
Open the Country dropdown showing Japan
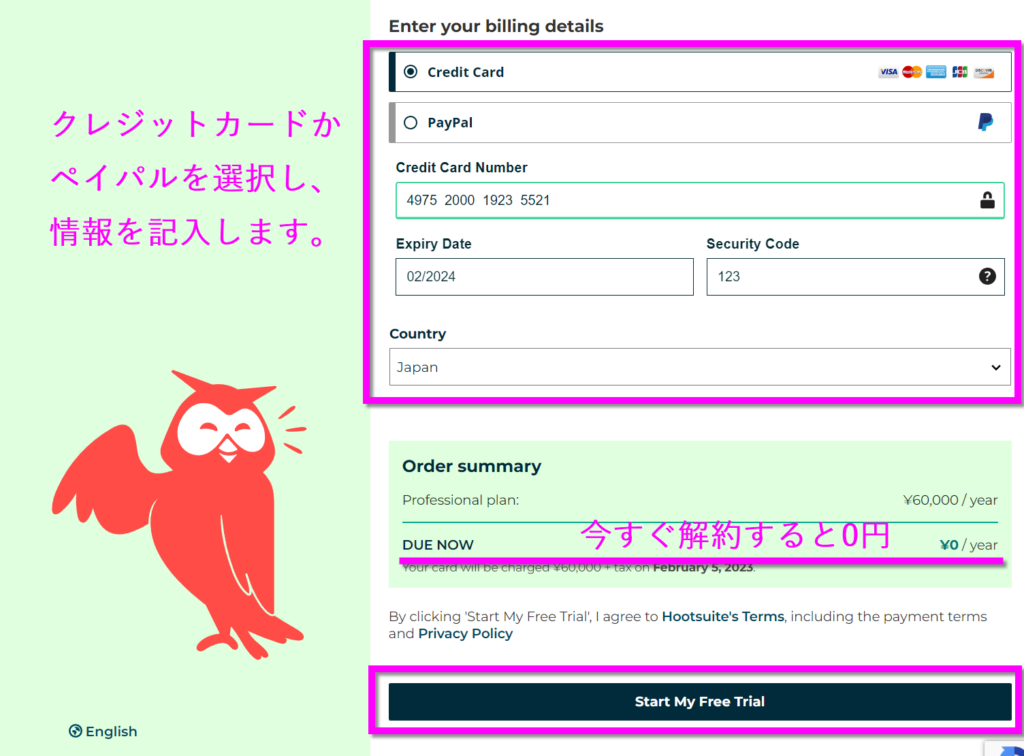[x=699, y=367]
